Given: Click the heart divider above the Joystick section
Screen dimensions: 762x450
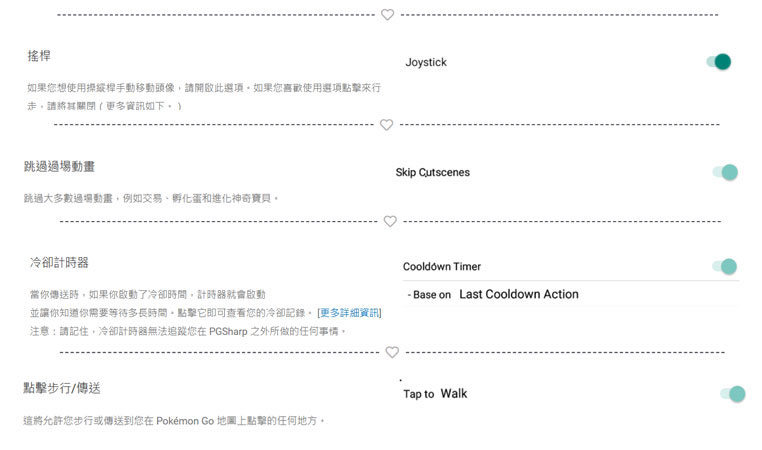Looking at the screenshot, I should pos(388,15).
